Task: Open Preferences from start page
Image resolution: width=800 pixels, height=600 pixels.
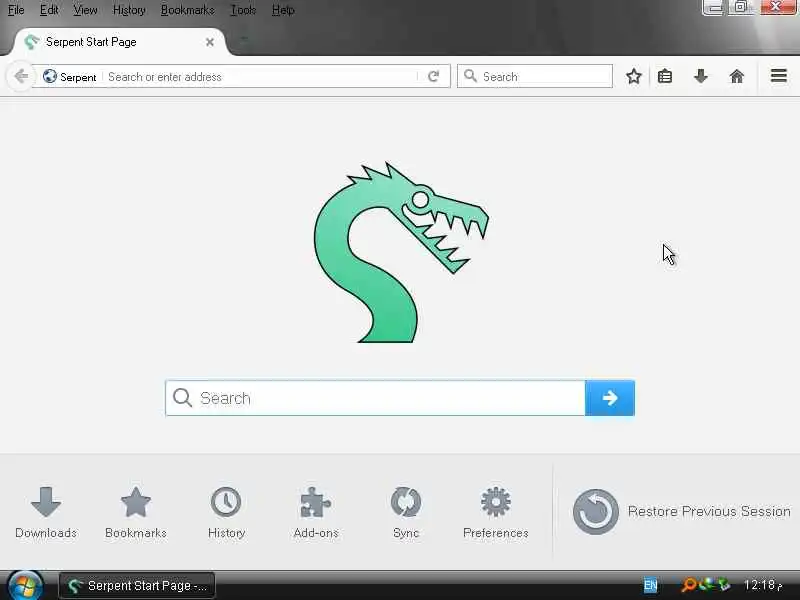Action: (495, 512)
